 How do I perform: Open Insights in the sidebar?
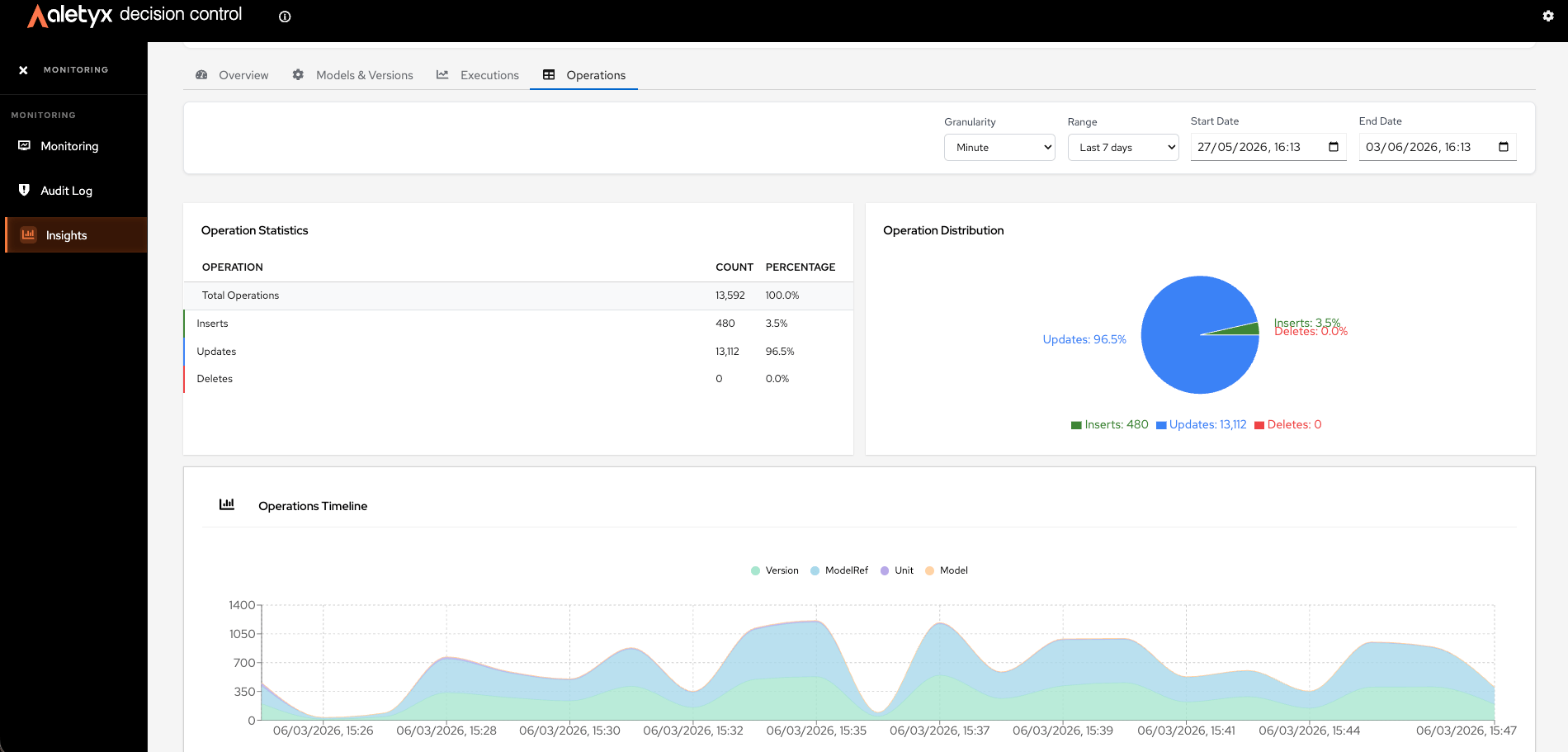click(76, 235)
